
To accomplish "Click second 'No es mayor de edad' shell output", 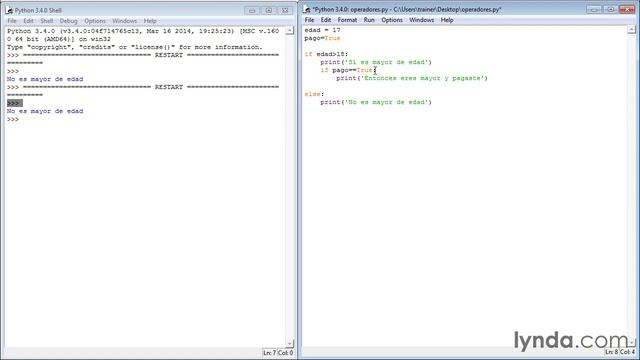I will [45, 111].
